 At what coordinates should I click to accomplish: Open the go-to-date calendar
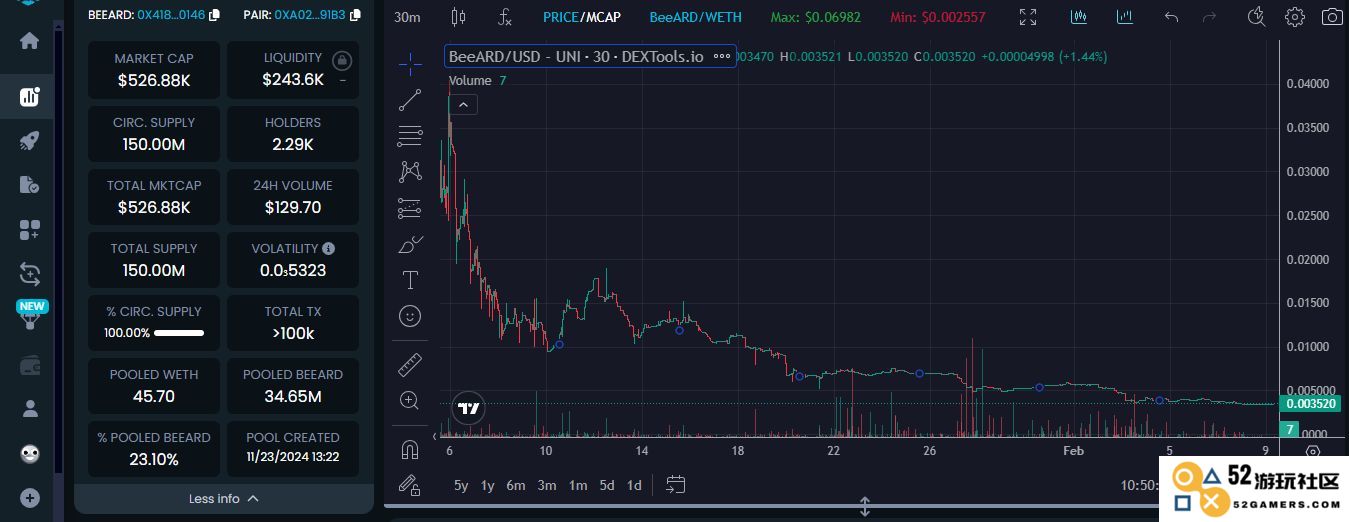point(676,485)
